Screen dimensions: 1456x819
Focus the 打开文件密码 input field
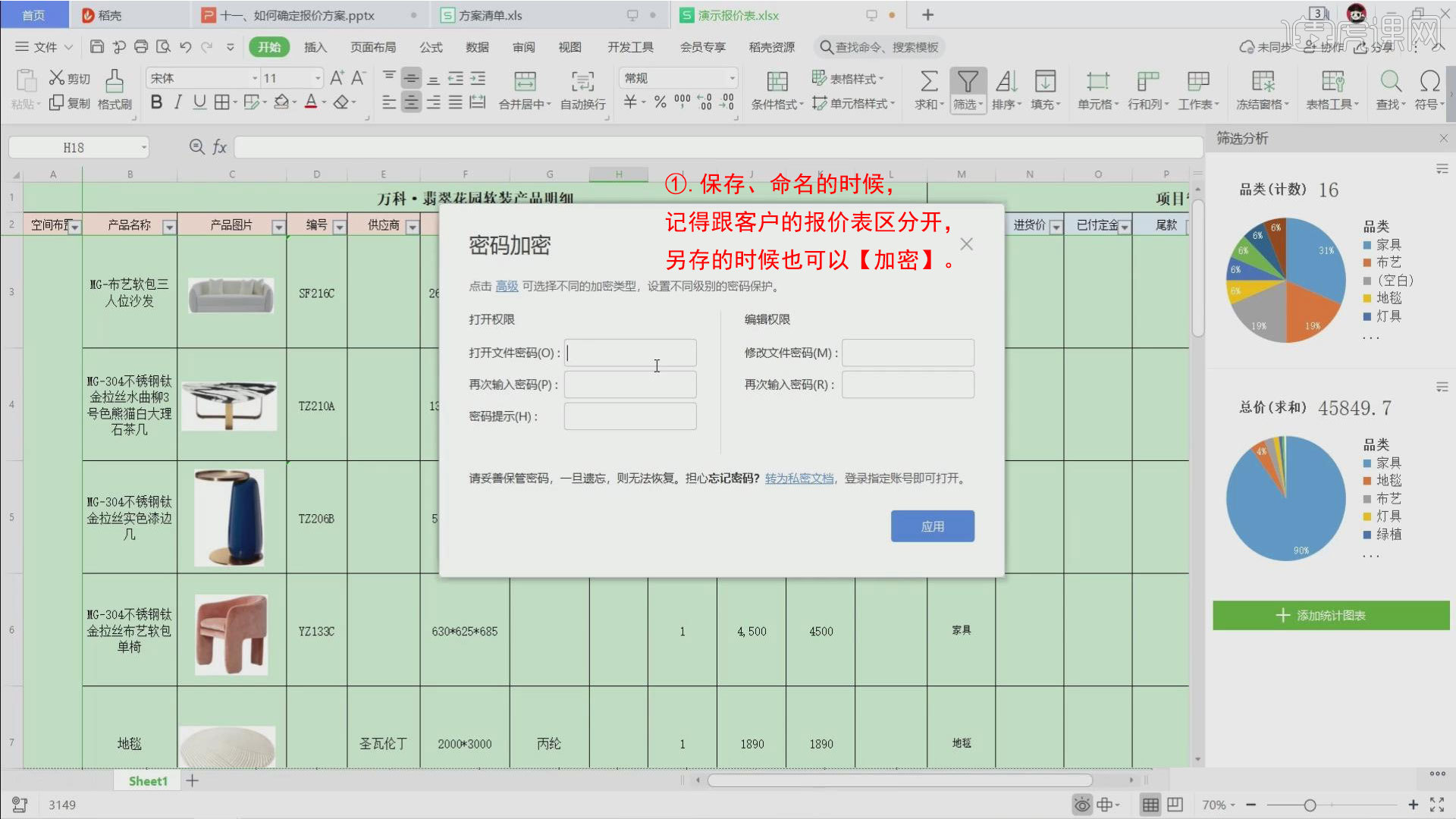point(630,353)
